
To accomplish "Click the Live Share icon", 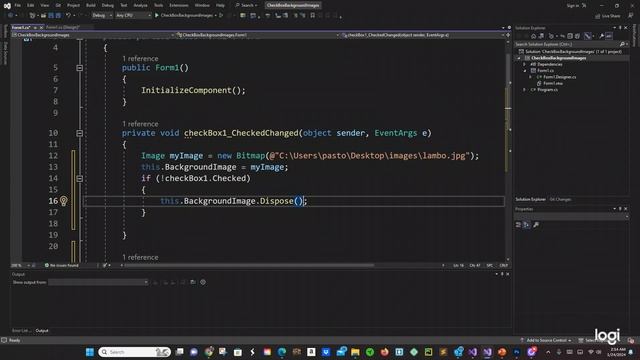I will [598, 16].
